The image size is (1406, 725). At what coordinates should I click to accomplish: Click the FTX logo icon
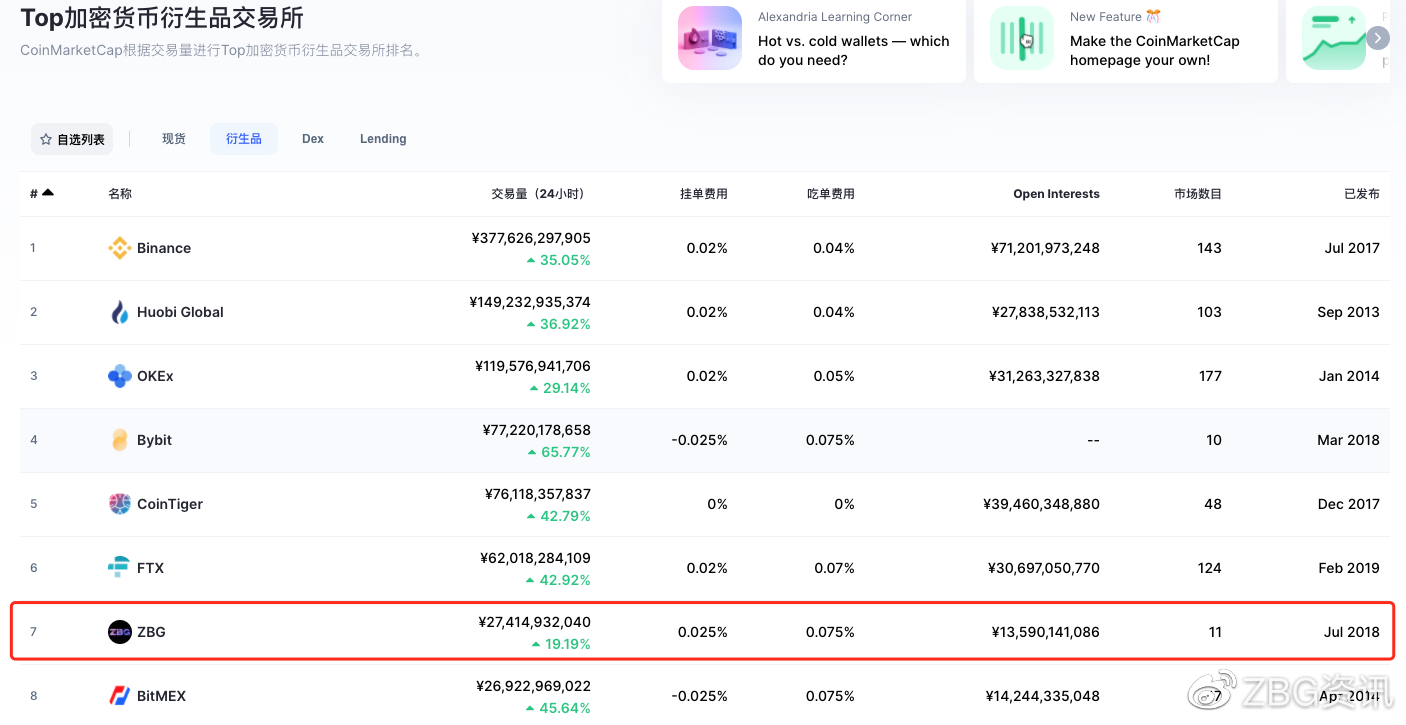[120, 568]
